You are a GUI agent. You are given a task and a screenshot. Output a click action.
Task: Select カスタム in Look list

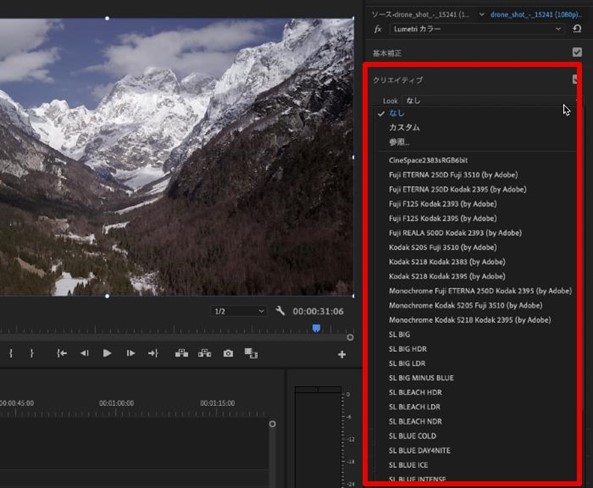click(404, 127)
